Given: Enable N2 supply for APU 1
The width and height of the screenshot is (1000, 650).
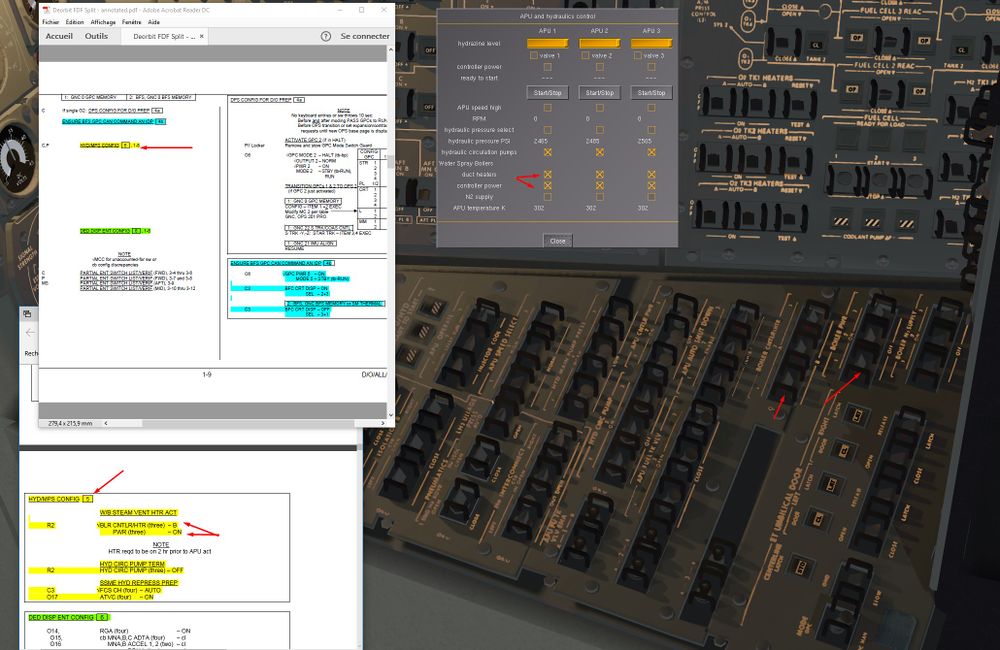Looking at the screenshot, I should tap(547, 196).
